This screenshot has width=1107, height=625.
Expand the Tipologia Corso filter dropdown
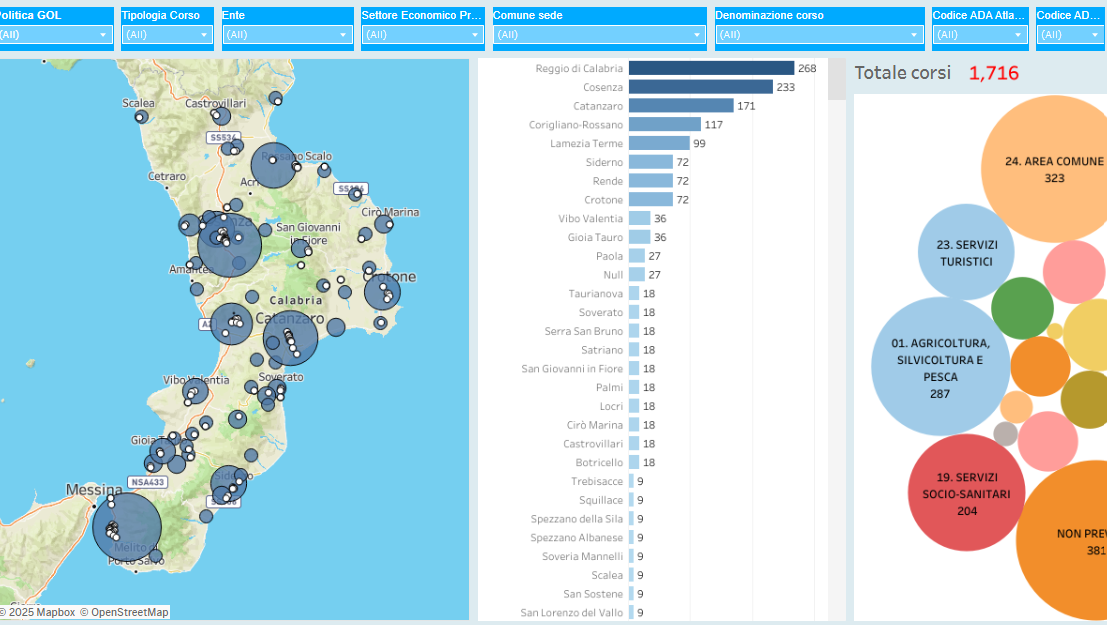167,35
